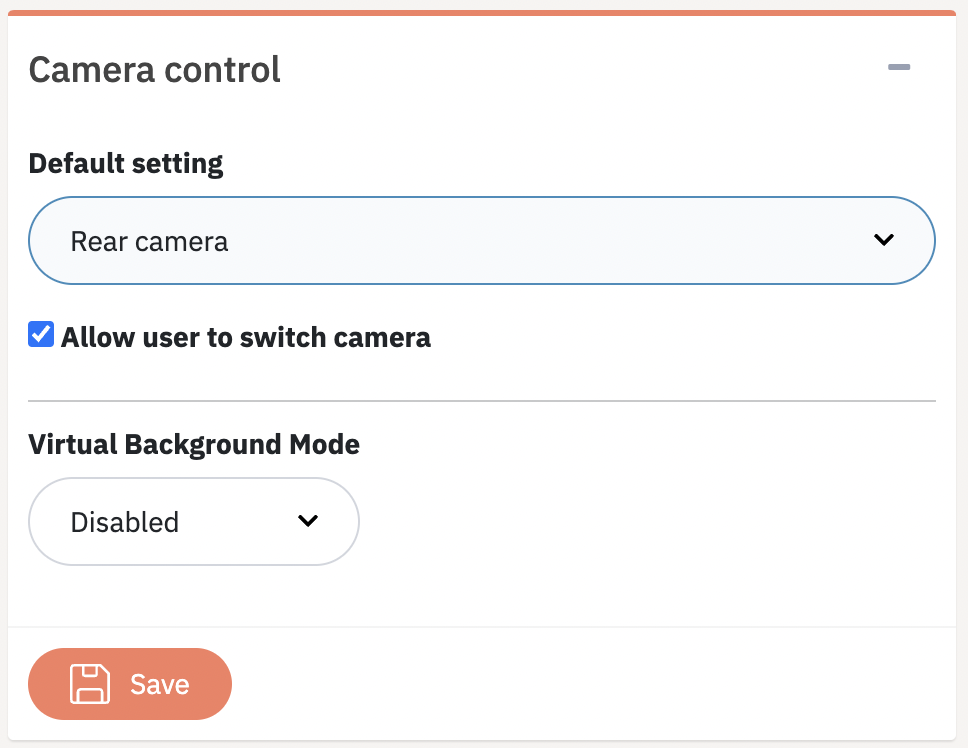Click the footer area right of Save

[x=593, y=684]
